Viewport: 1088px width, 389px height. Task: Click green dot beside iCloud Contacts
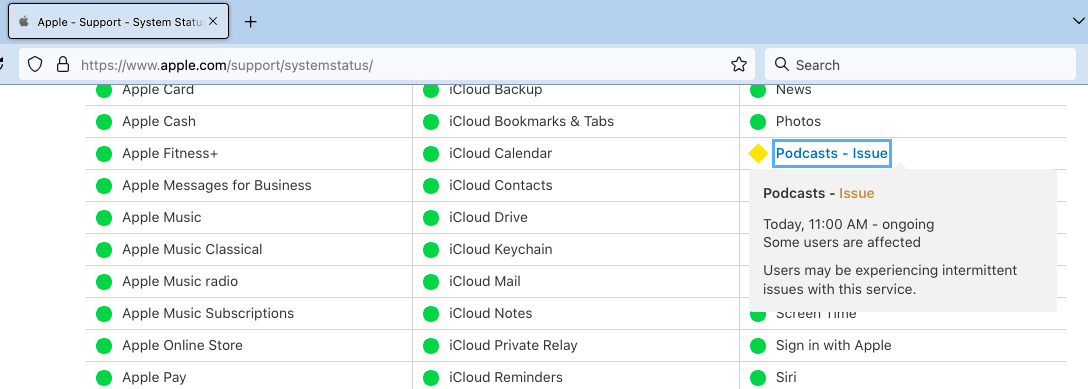point(431,186)
